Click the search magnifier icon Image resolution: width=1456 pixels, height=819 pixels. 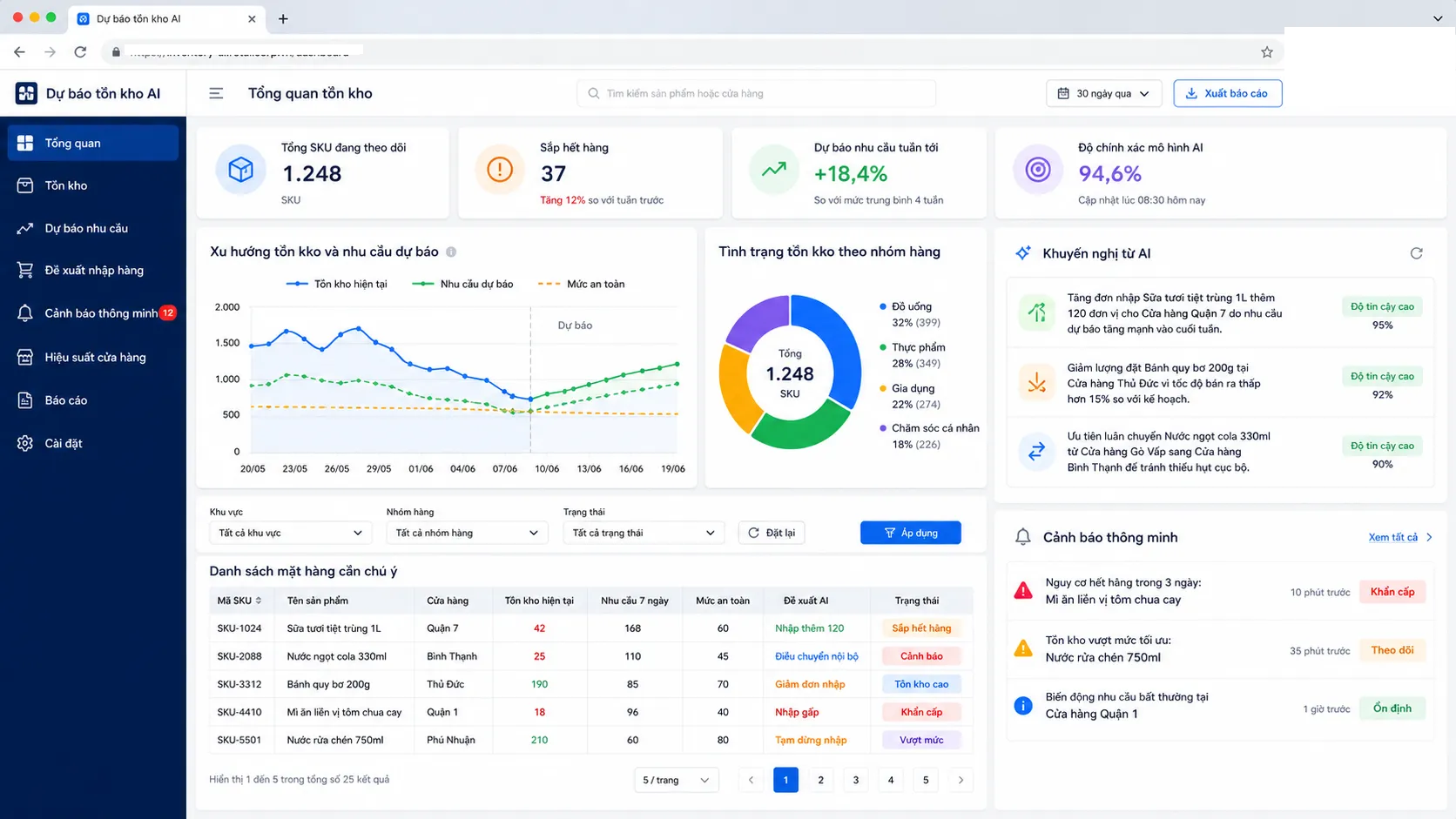click(594, 93)
